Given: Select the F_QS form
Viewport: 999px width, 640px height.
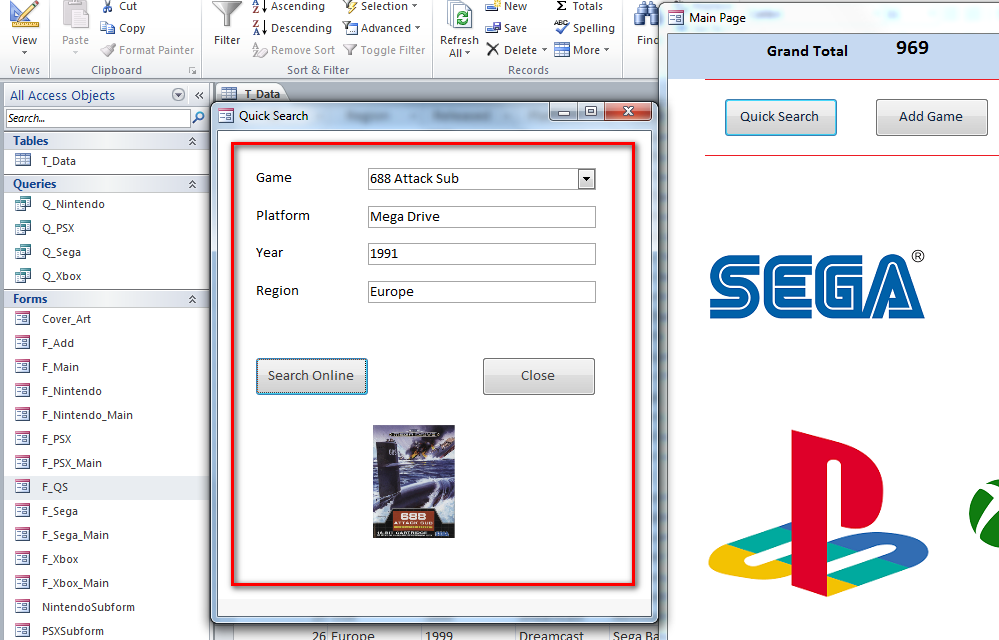Looking at the screenshot, I should click(106, 487).
